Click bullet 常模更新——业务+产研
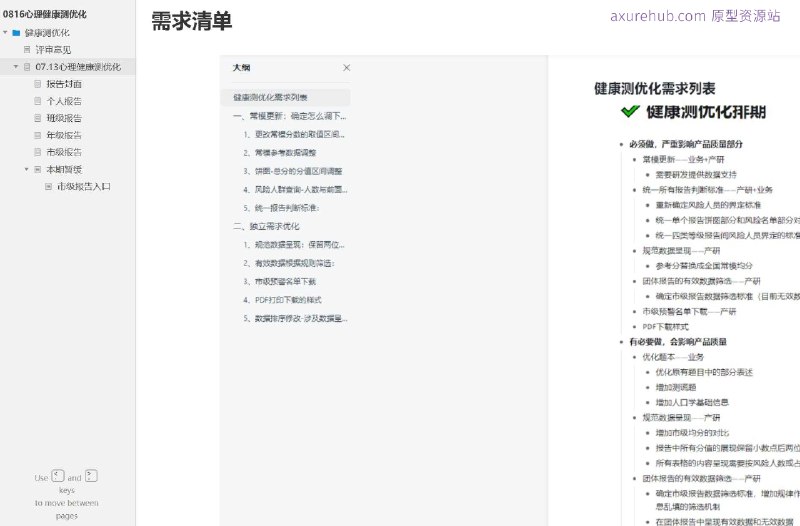 pos(683,159)
